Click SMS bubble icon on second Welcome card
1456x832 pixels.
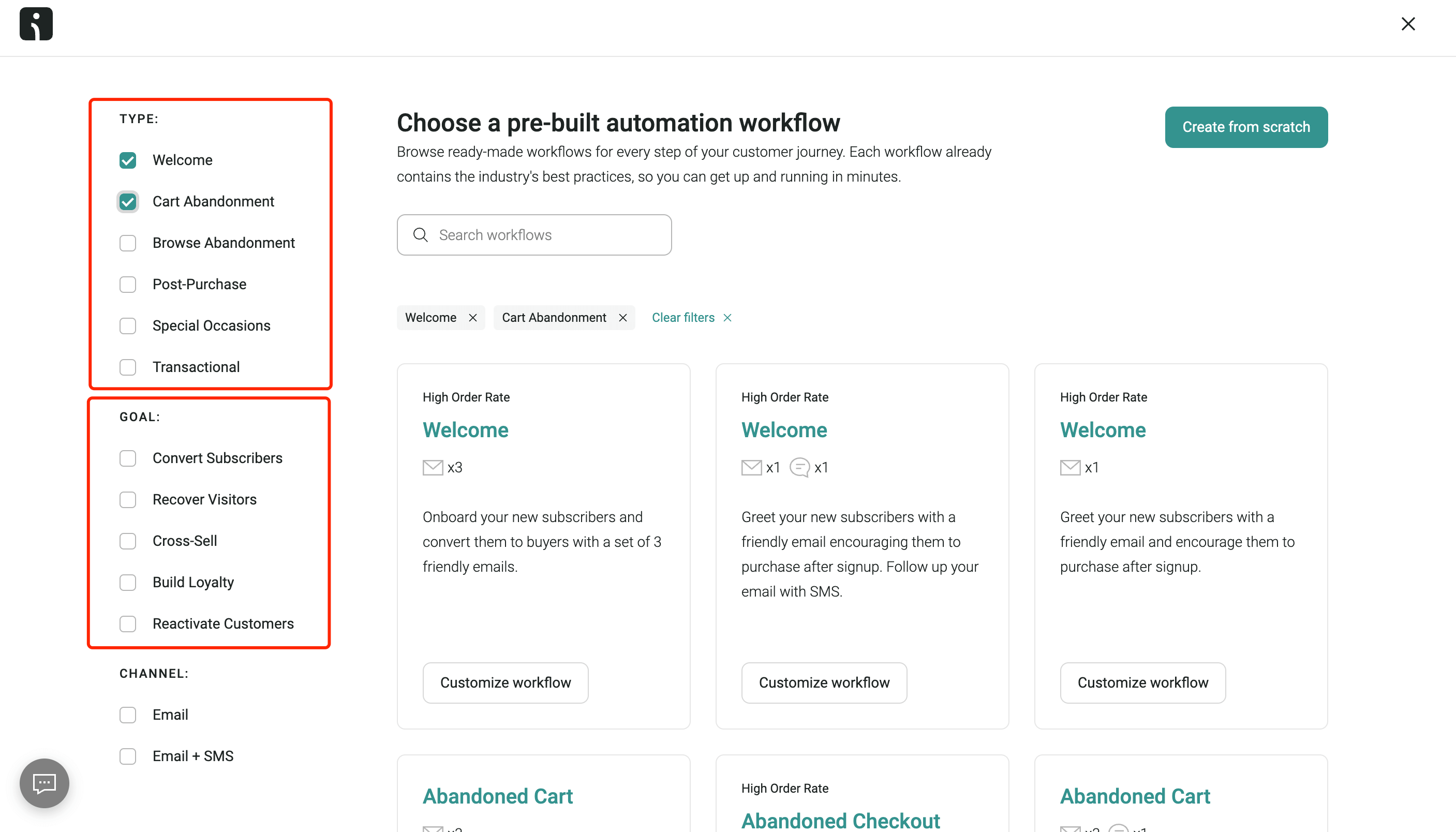pos(799,467)
